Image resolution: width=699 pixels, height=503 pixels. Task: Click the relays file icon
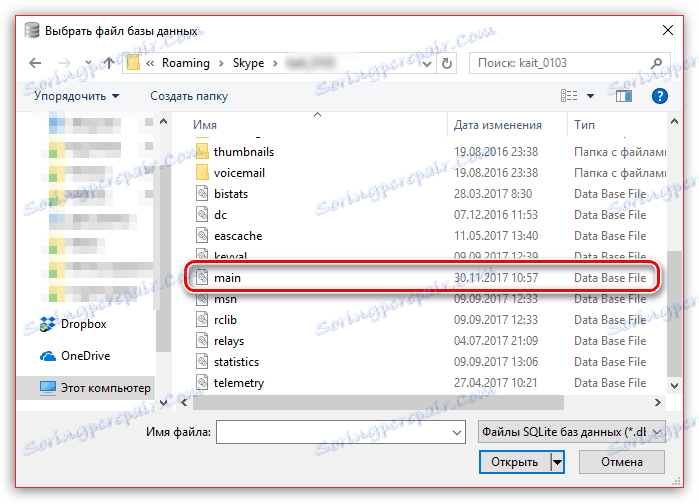[x=202, y=340]
